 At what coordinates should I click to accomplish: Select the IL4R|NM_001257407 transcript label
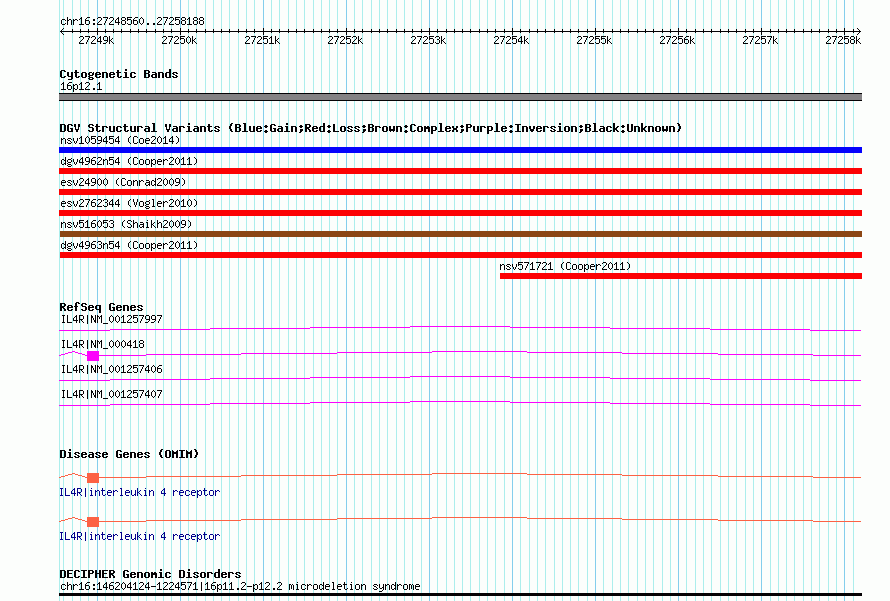pos(111,394)
